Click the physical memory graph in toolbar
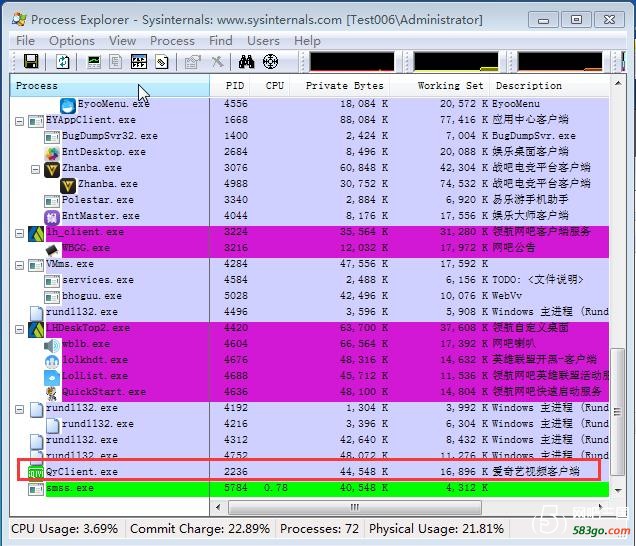The width and height of the screenshot is (636, 546). tap(560, 62)
